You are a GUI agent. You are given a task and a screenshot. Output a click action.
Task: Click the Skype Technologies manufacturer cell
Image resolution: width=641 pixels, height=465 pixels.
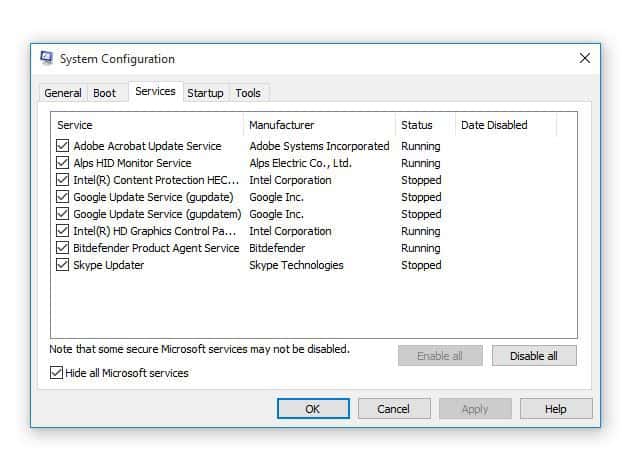pos(296,265)
